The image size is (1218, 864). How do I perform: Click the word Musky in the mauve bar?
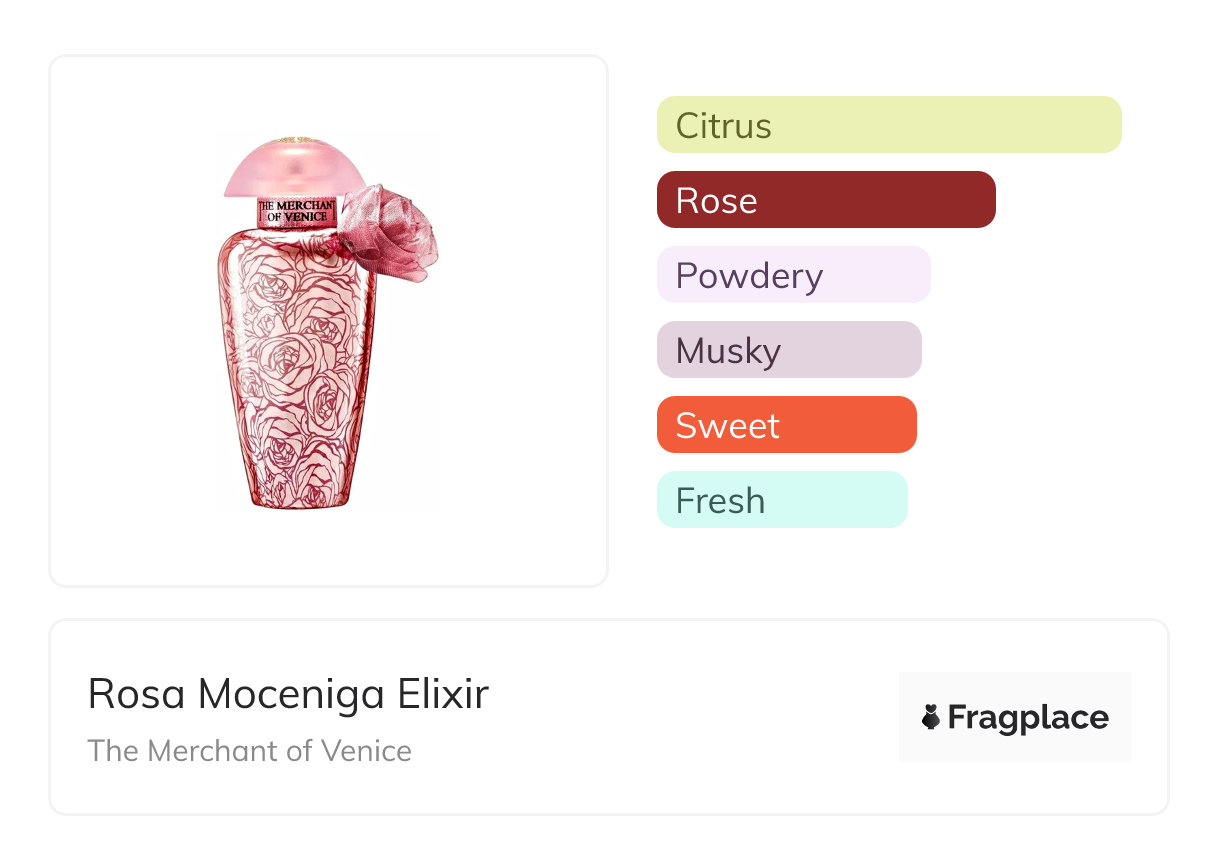pyautogui.click(x=727, y=351)
